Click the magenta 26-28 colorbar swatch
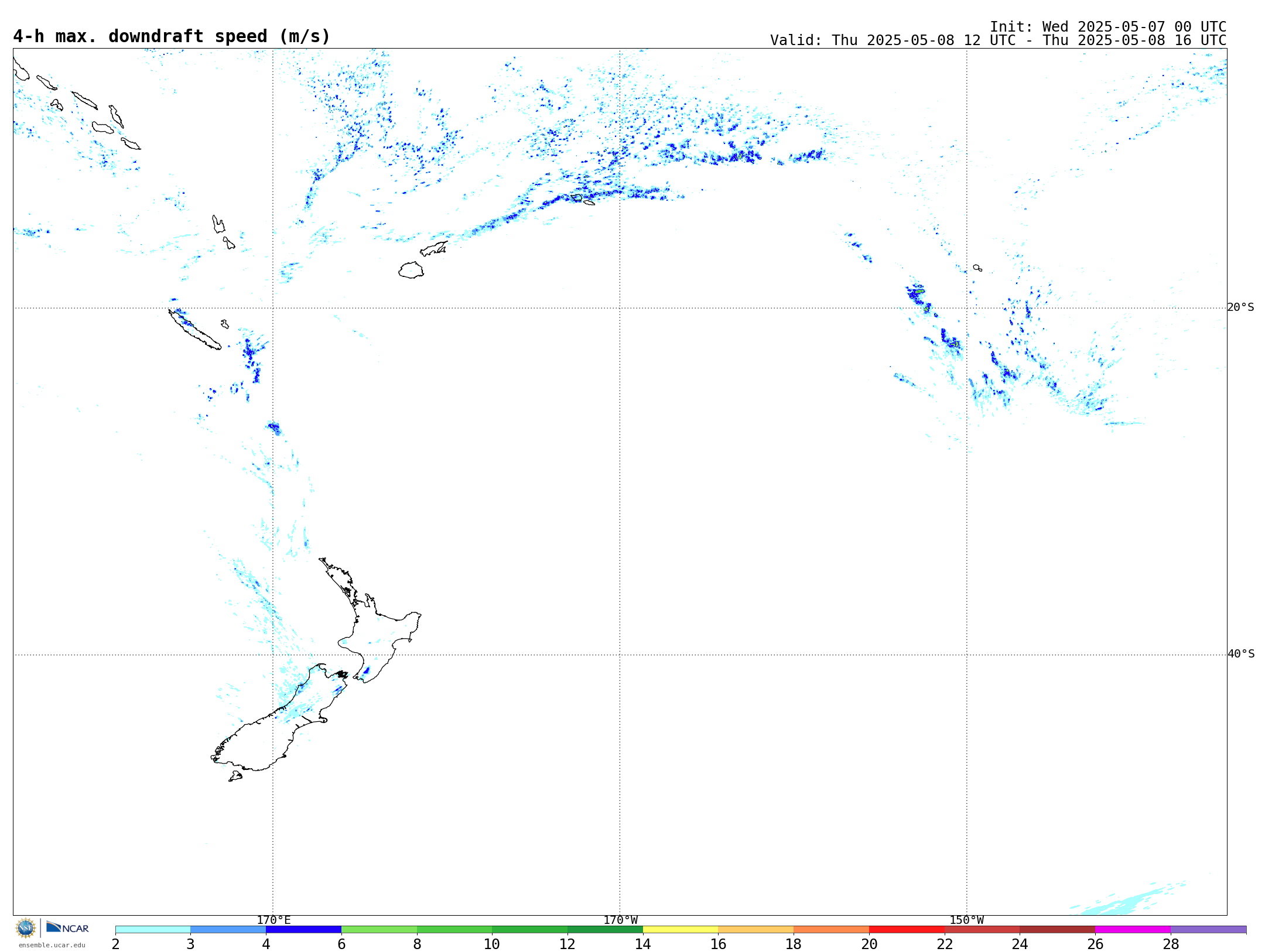The height and width of the screenshot is (952, 1265). coord(1133,930)
